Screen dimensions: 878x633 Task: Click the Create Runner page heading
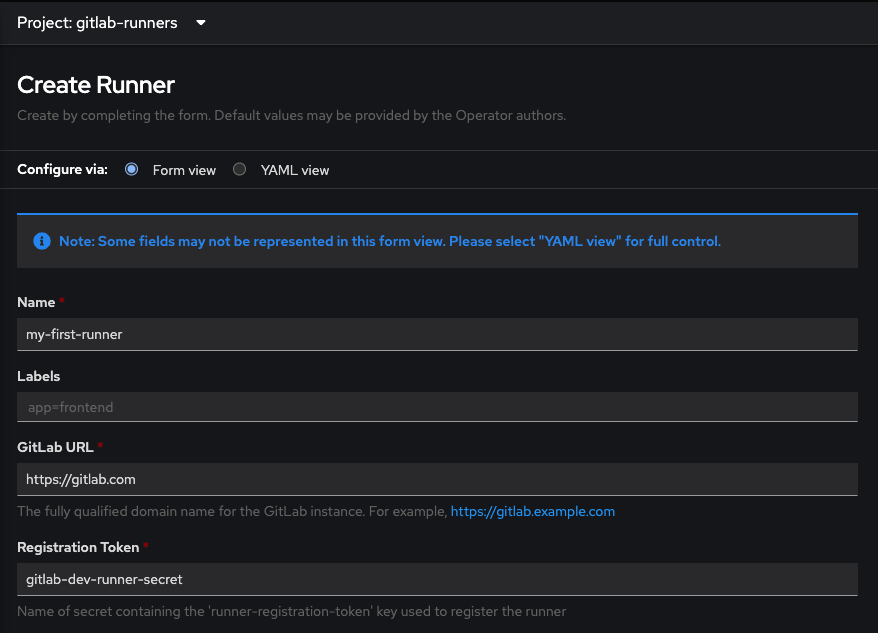96,85
